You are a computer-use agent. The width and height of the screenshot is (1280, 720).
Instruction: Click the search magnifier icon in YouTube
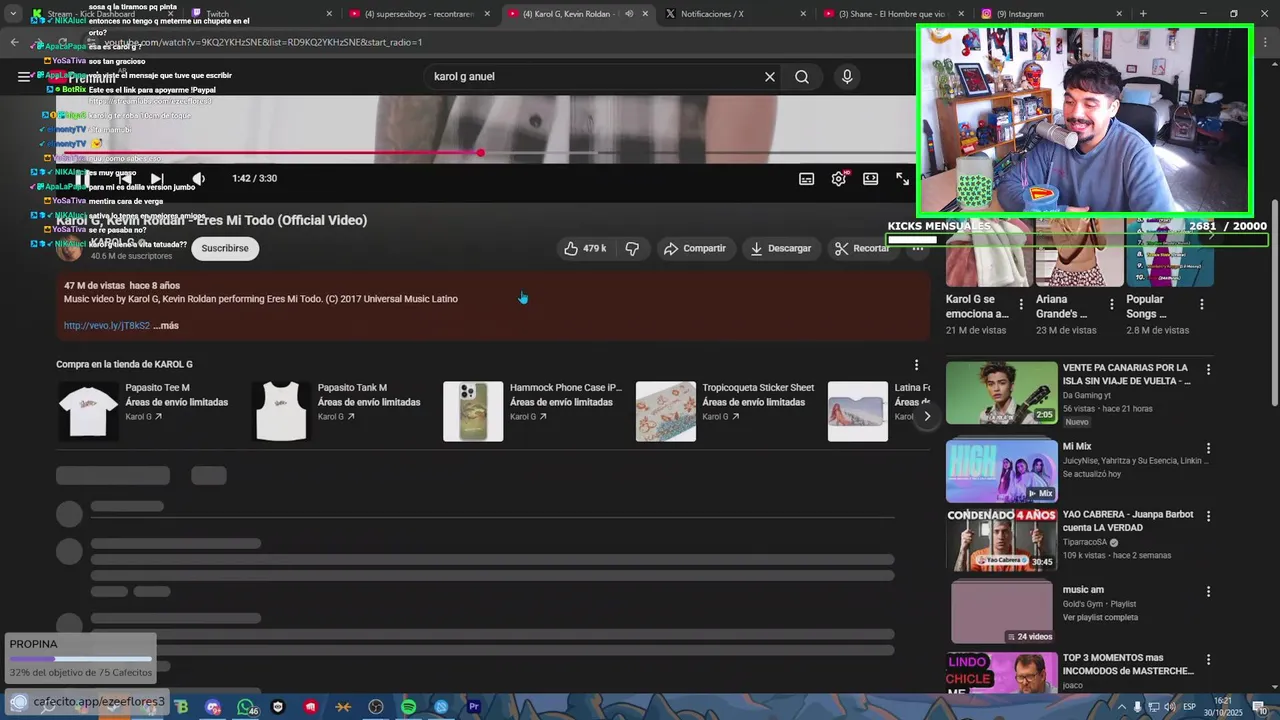802,77
